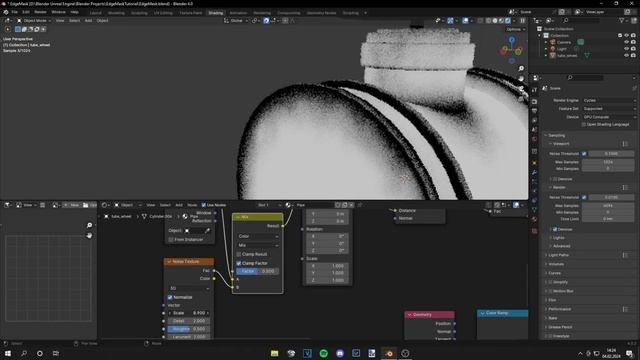Toggle render Denoise checkbox

pos(555,229)
